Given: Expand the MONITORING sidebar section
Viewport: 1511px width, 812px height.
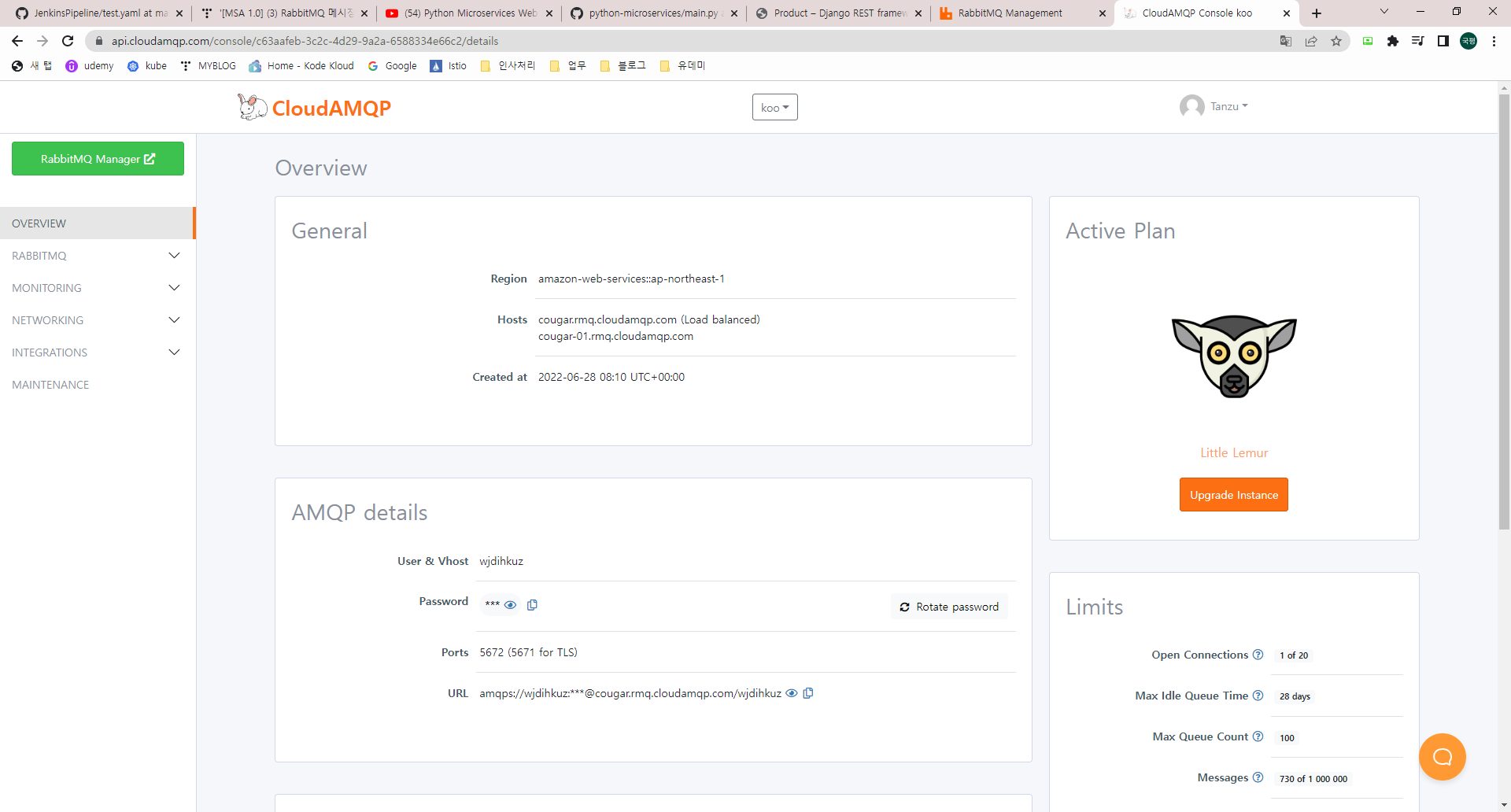Looking at the screenshot, I should (x=98, y=288).
